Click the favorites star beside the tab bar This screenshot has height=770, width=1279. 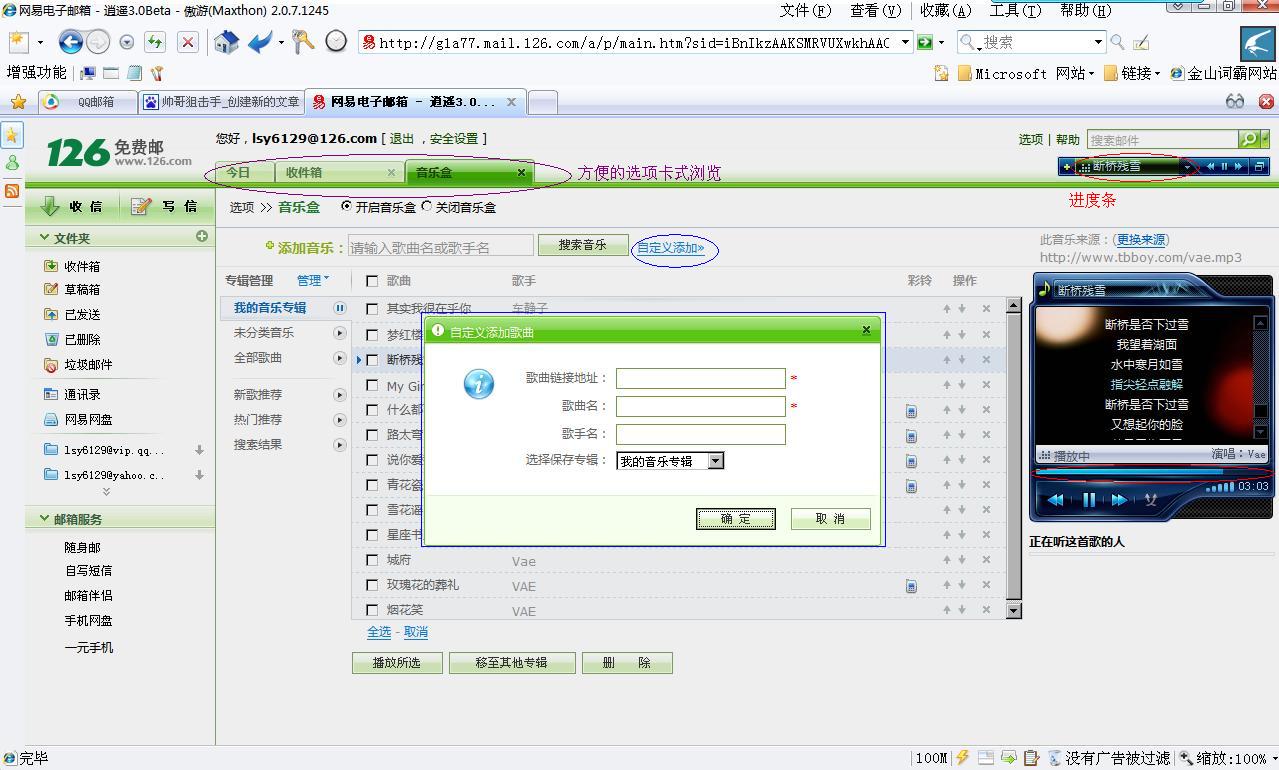18,102
